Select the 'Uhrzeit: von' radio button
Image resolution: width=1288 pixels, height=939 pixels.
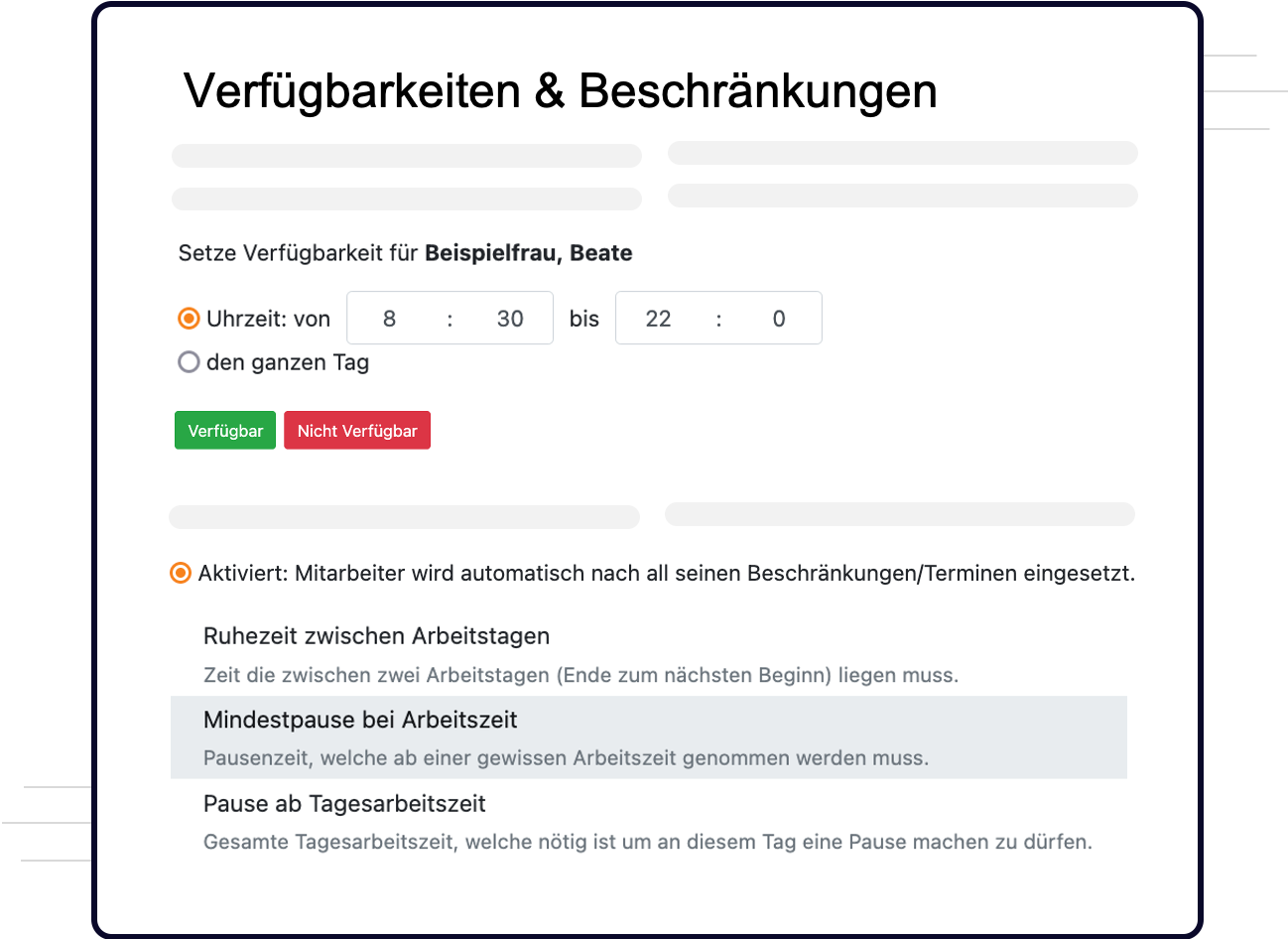pos(189,319)
